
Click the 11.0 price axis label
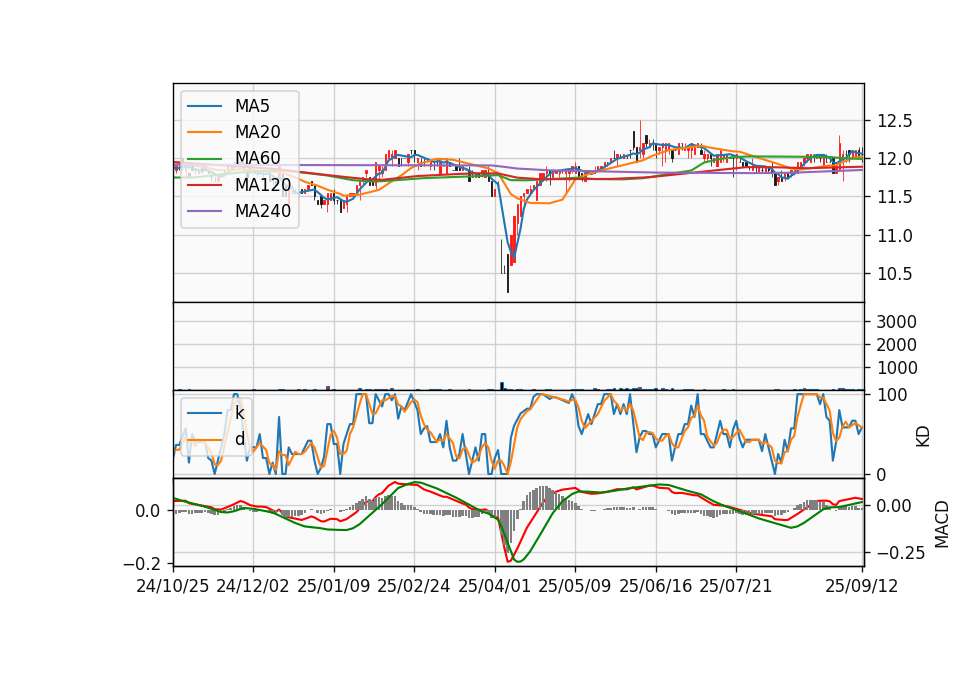click(894, 236)
